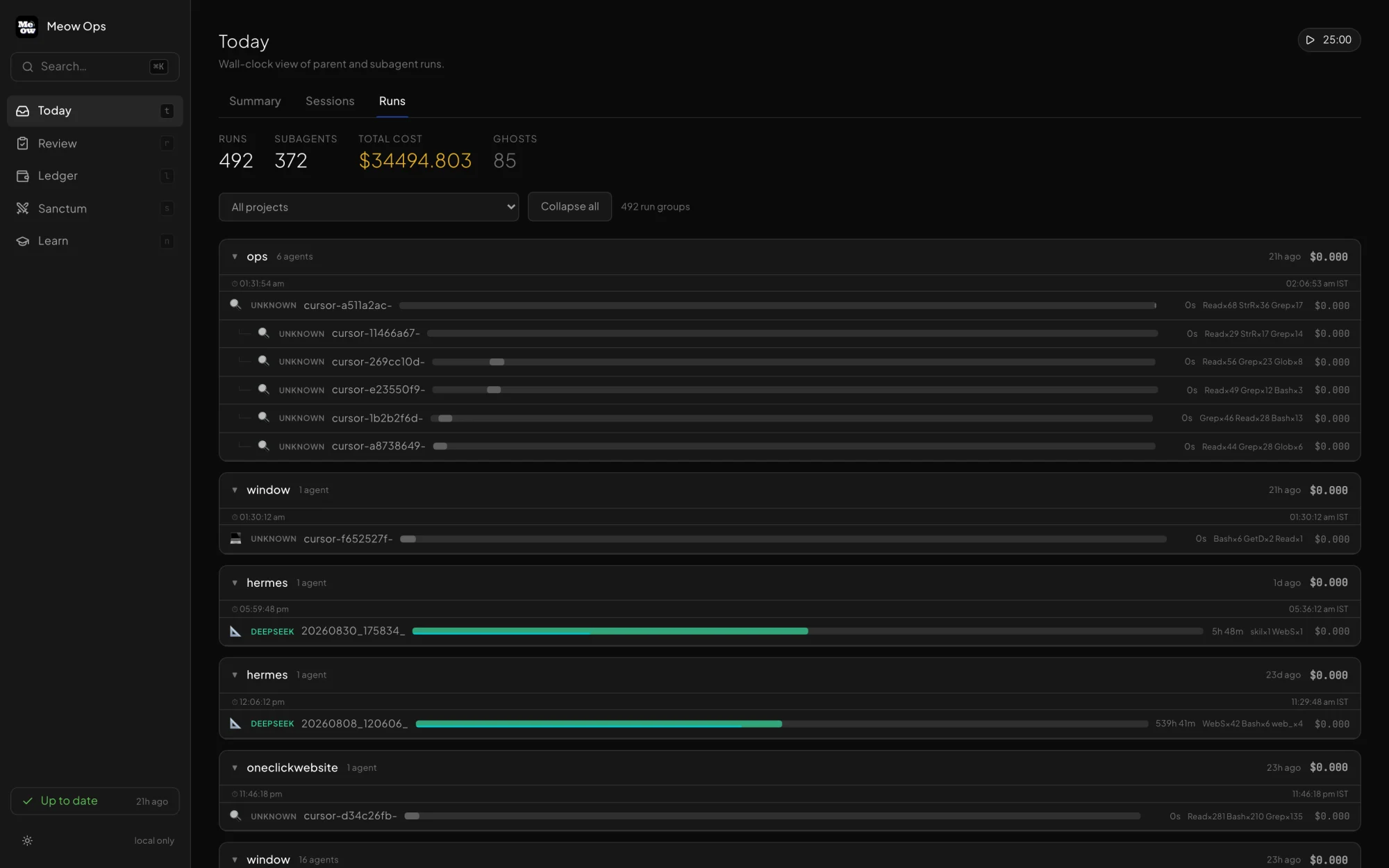Open Today in the sidebar
Image resolution: width=1389 pixels, height=868 pixels.
pos(95,111)
